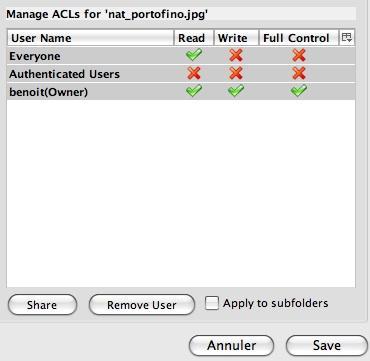The width and height of the screenshot is (370, 361).
Task: Toggle Read checkmark for benoit(Owner)
Action: pyautogui.click(x=194, y=91)
